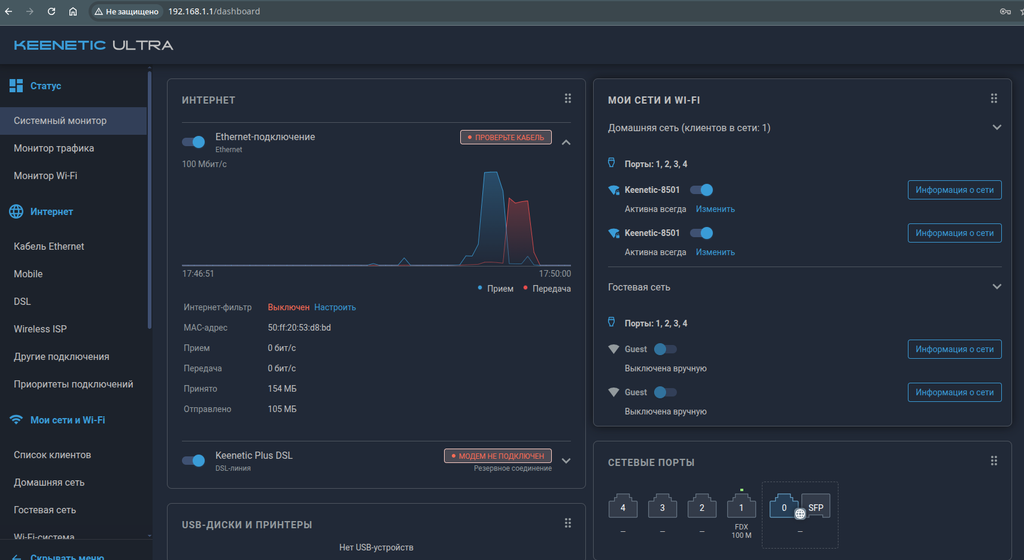This screenshot has height=560, width=1024.
Task: Click the SFP port icon
Action: [816, 506]
